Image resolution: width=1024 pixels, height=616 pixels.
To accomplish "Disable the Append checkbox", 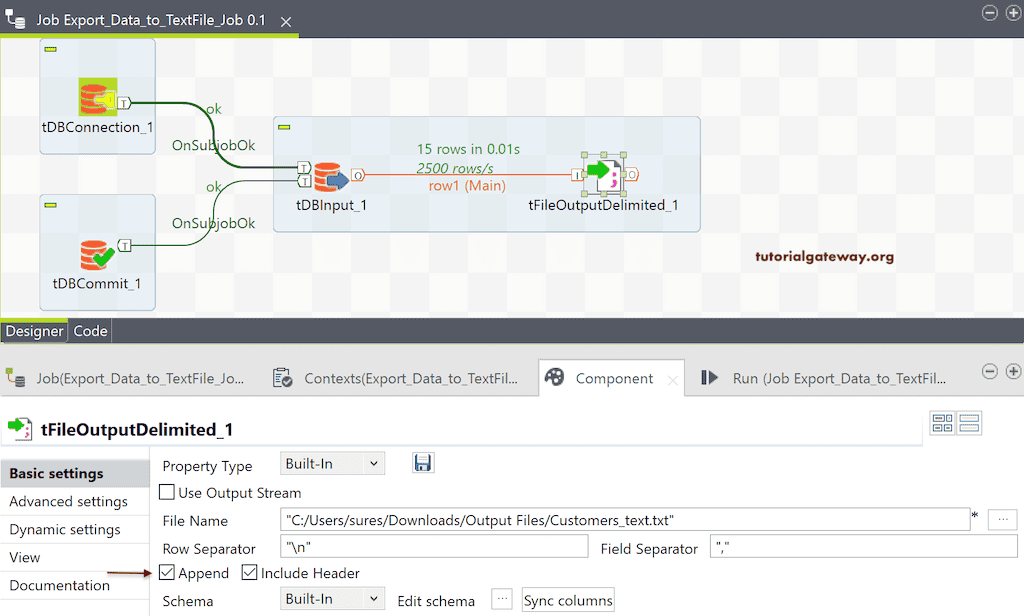I will [x=166, y=573].
